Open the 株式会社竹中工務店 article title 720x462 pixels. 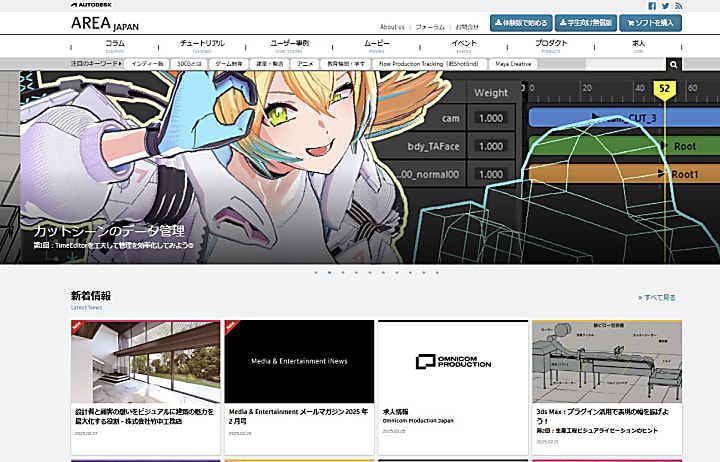pyautogui.click(x=144, y=416)
